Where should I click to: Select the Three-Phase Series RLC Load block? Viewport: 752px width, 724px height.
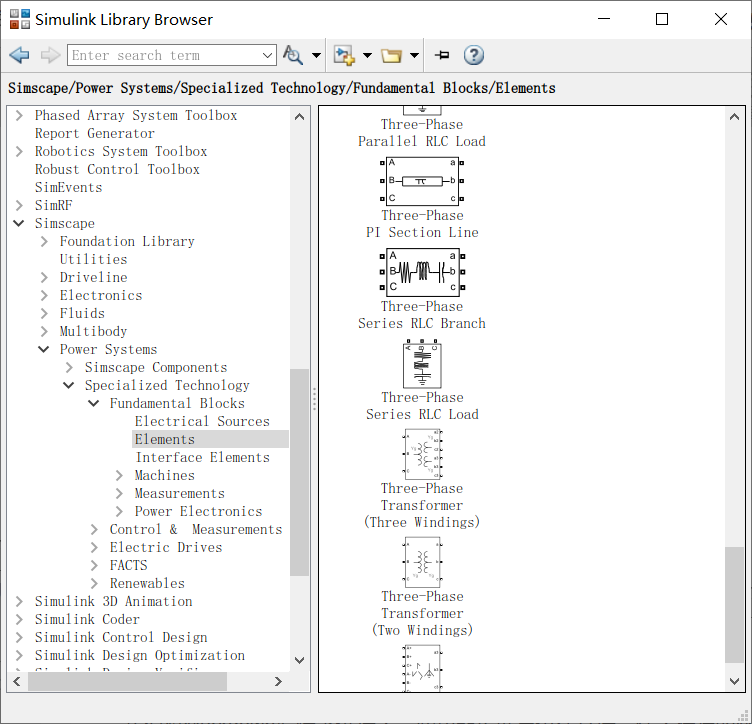pos(422,364)
